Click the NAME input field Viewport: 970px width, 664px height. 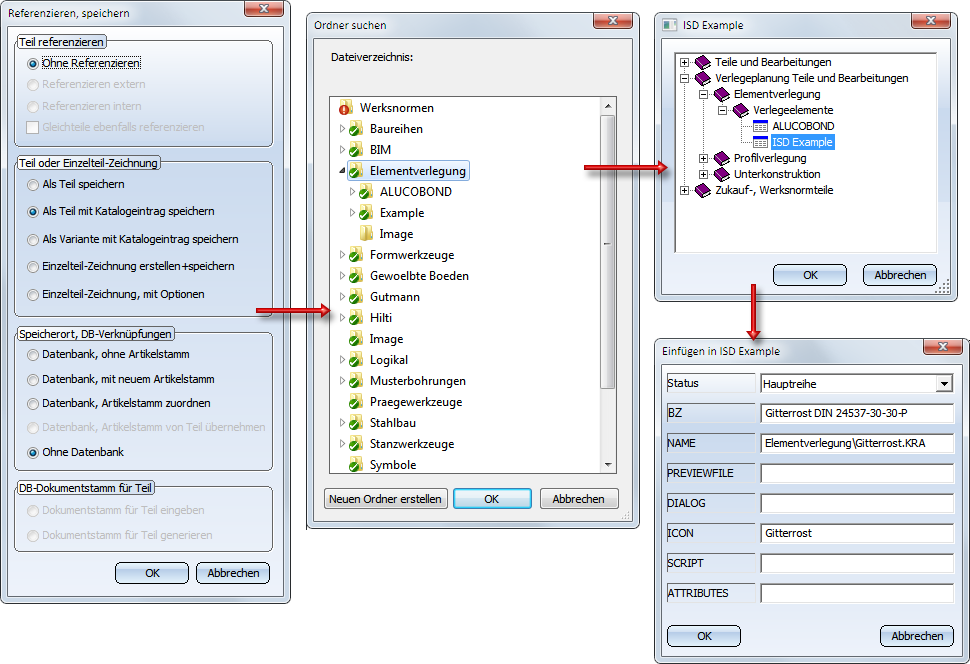tap(857, 443)
